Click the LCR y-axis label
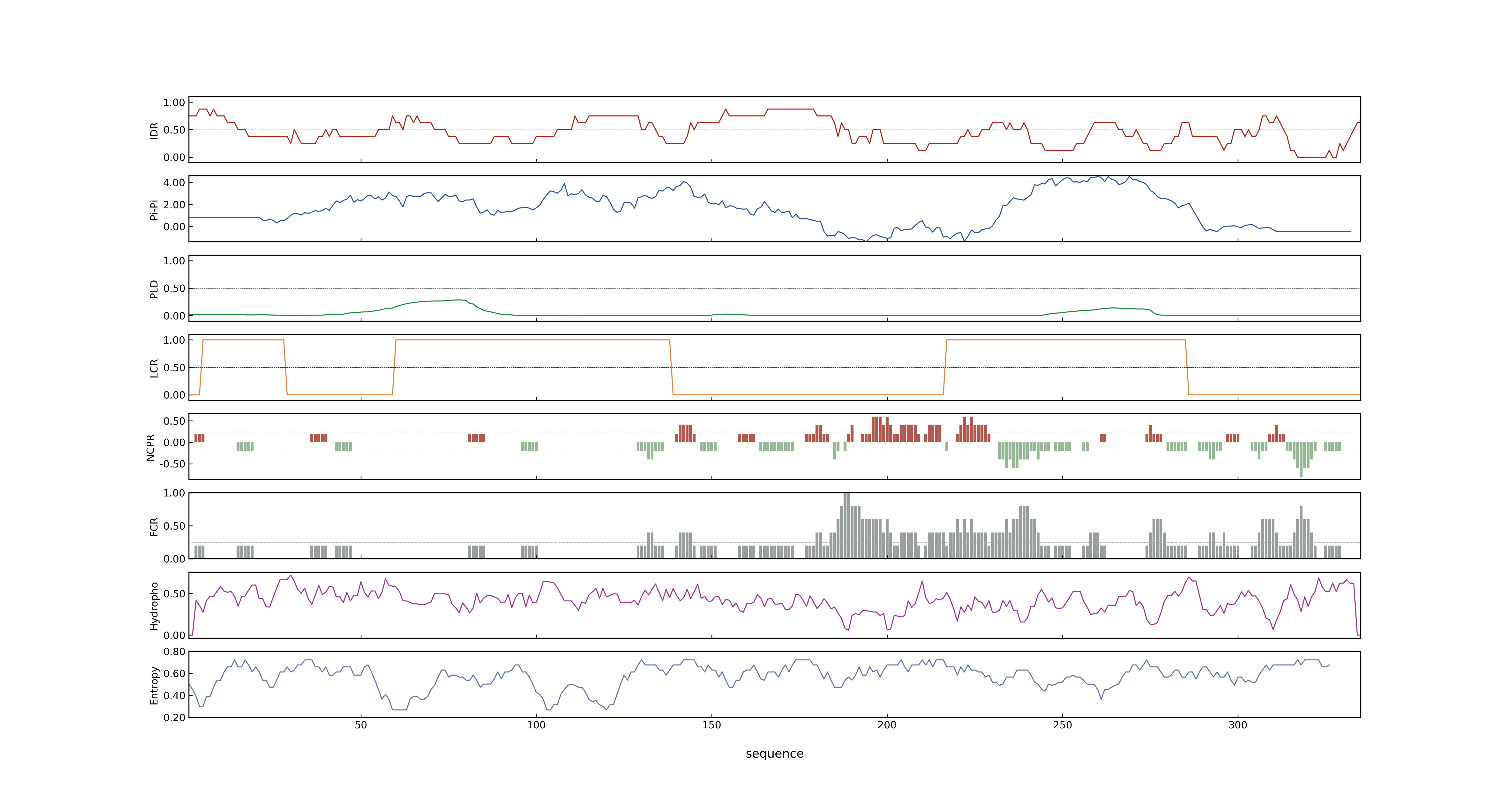 tap(154, 368)
